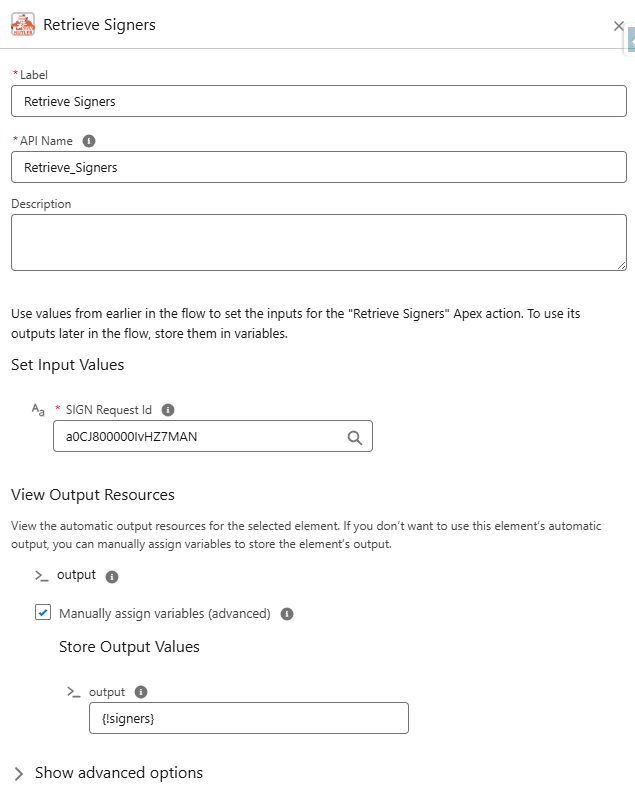Open the SIGN Request Id lookup combobox
The width and height of the screenshot is (635, 802).
tap(213, 436)
